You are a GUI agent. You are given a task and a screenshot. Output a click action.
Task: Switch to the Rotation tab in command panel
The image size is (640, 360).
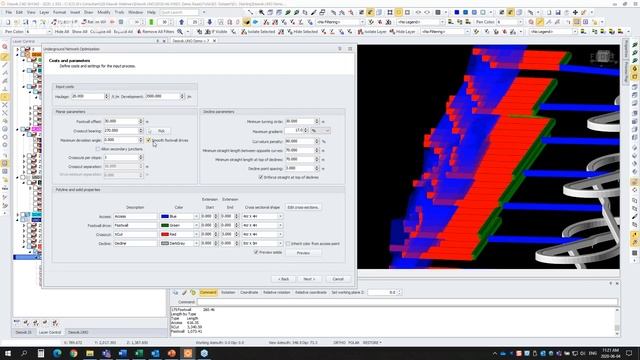pyautogui.click(x=228, y=293)
